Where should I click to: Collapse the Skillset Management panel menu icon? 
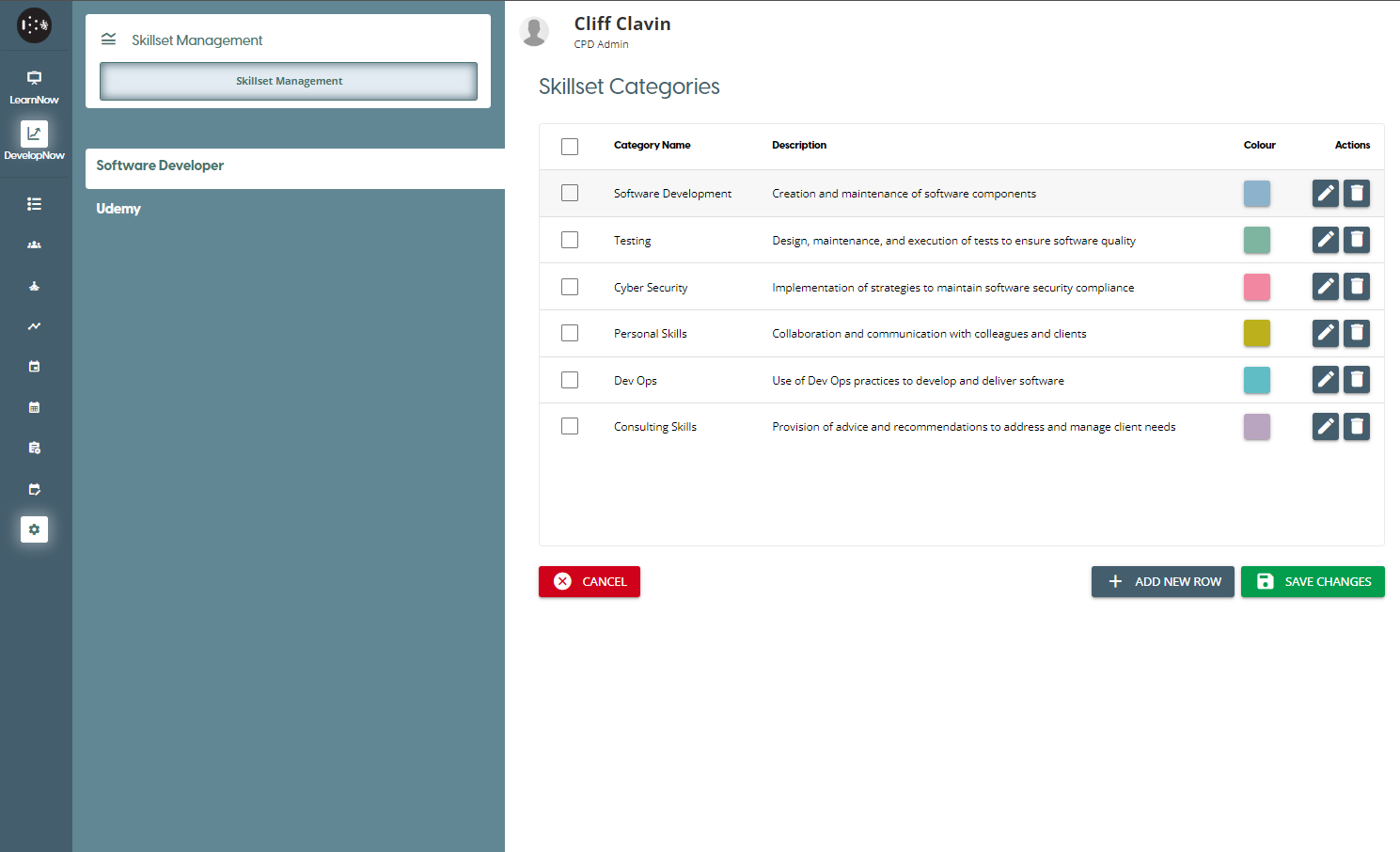pyautogui.click(x=109, y=39)
